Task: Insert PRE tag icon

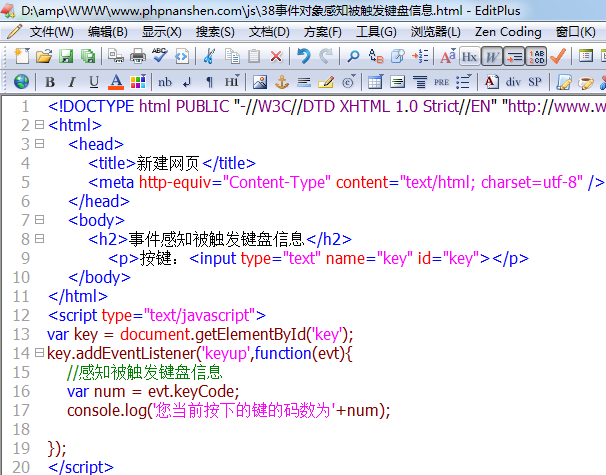Action: click(x=441, y=82)
